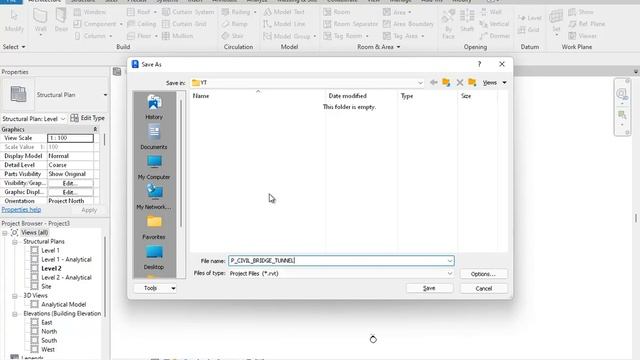Collapse the Elevations tree node
Image resolution: width=640 pixels, height=360 pixels.
pyautogui.click(x=15, y=313)
